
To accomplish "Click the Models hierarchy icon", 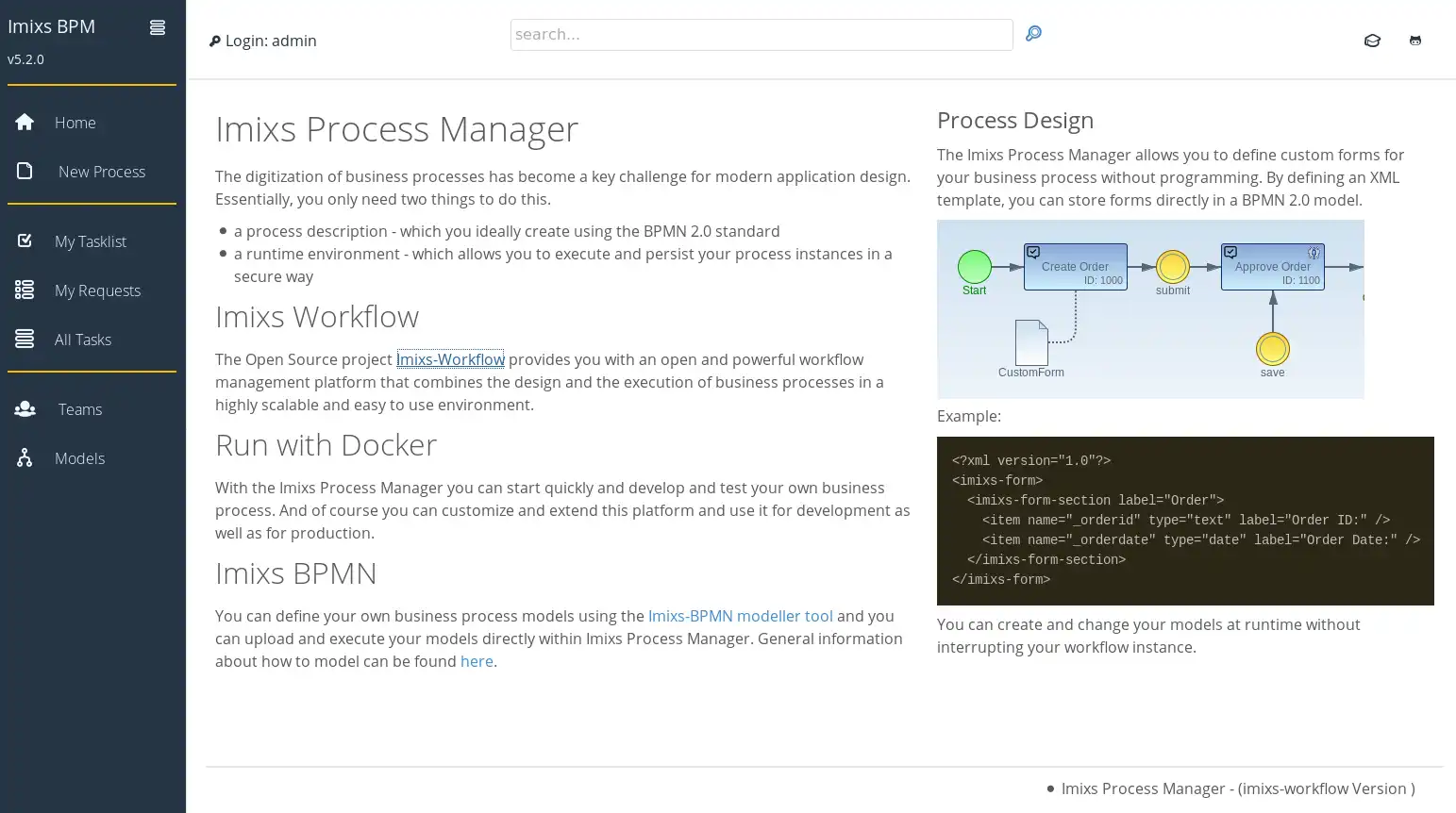I will (x=25, y=458).
